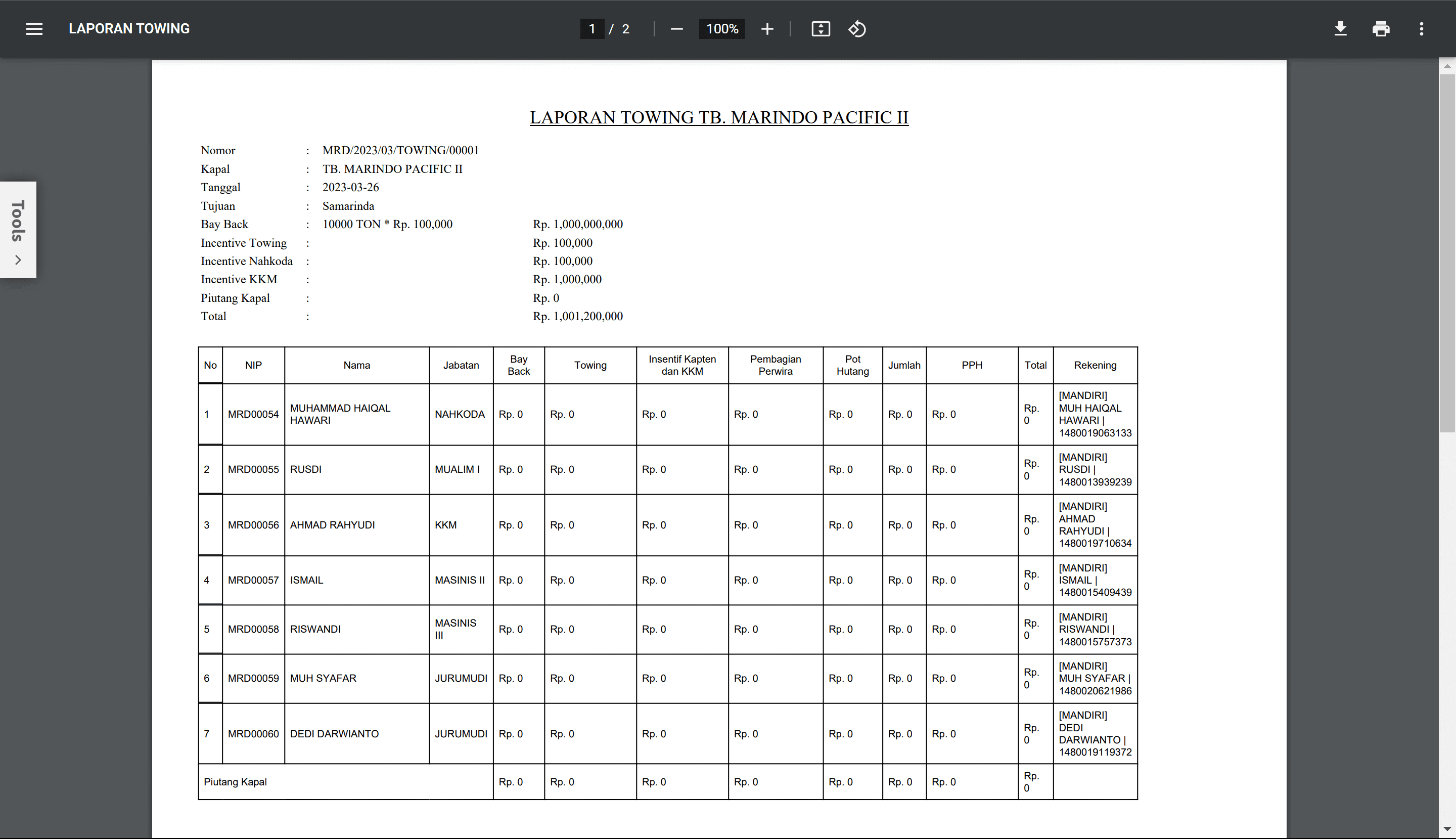Click the Tools panel chevron arrow

pyautogui.click(x=18, y=260)
